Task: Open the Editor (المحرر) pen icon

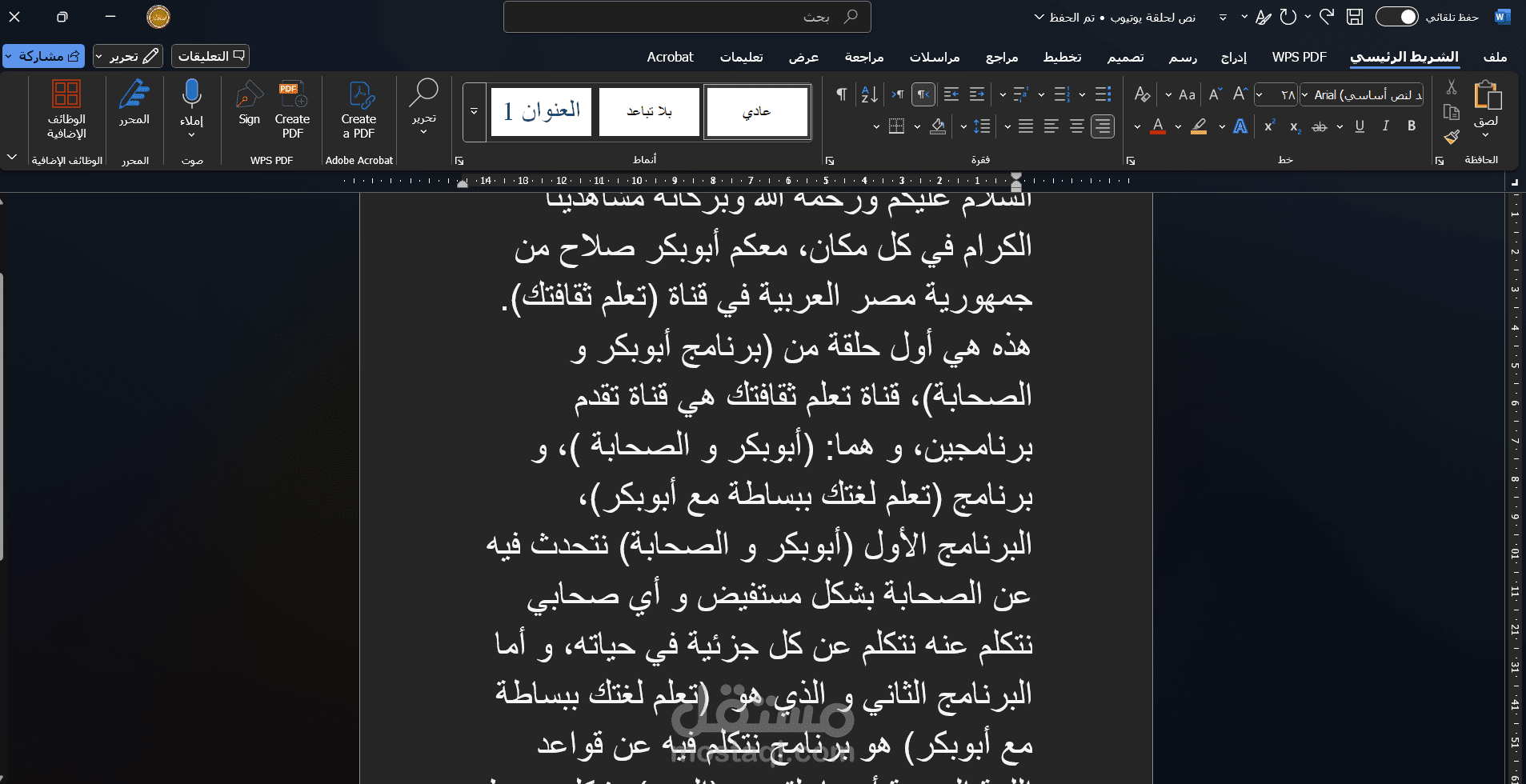Action: click(134, 102)
